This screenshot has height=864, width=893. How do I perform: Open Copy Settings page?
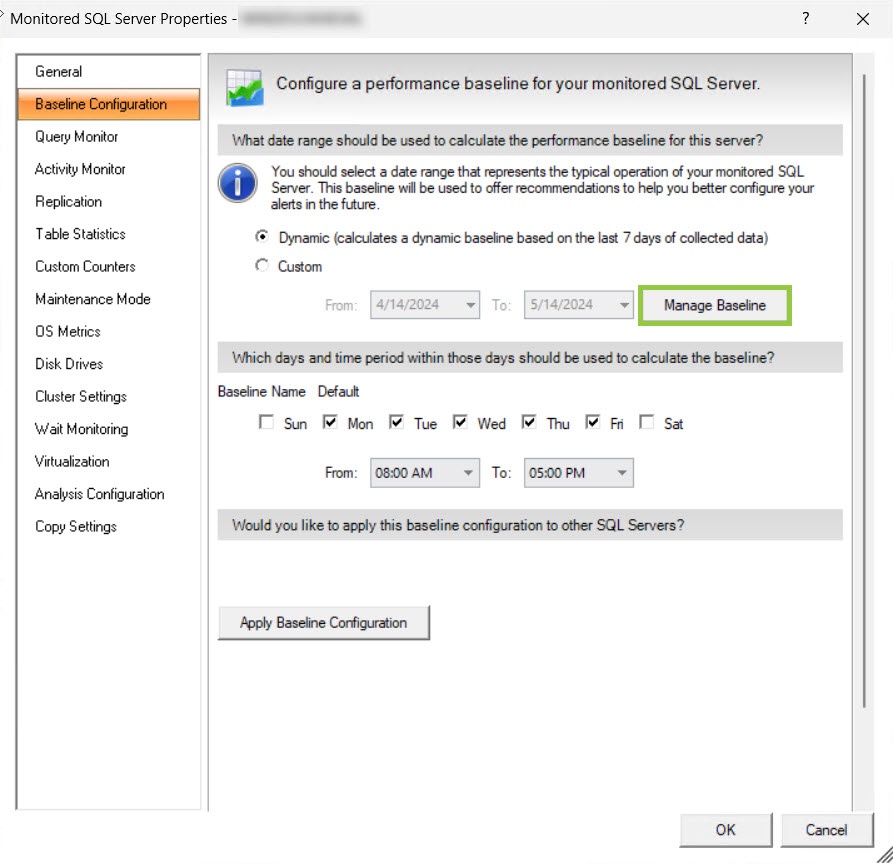[x=108, y=526]
